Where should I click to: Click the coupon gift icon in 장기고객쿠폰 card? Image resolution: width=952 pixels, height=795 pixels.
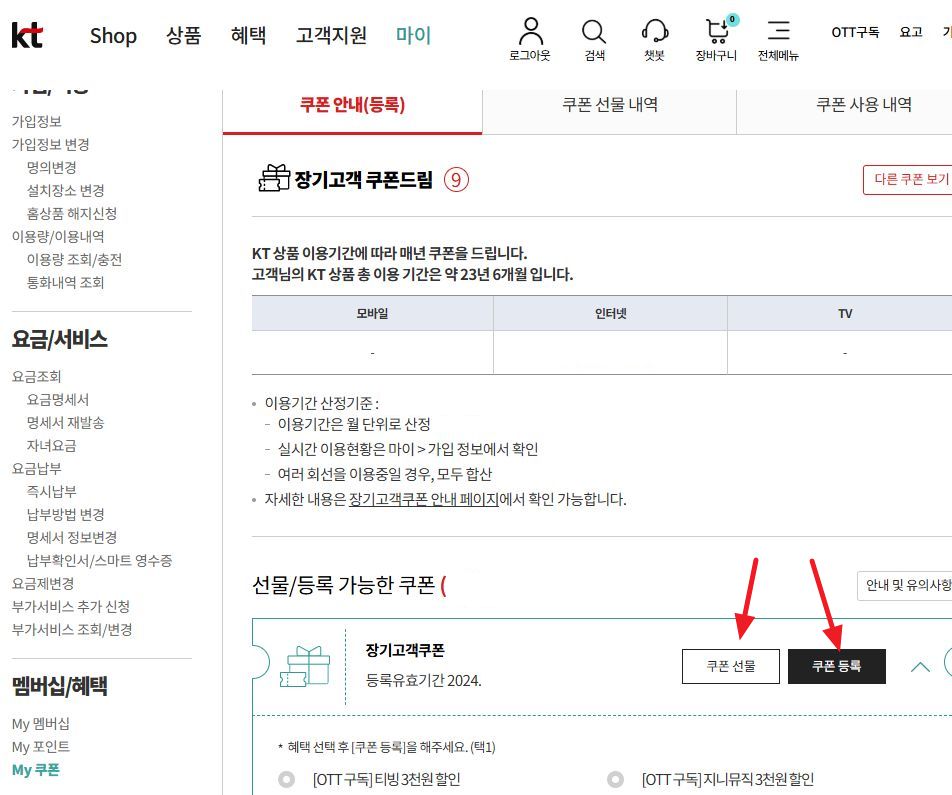tap(305, 667)
